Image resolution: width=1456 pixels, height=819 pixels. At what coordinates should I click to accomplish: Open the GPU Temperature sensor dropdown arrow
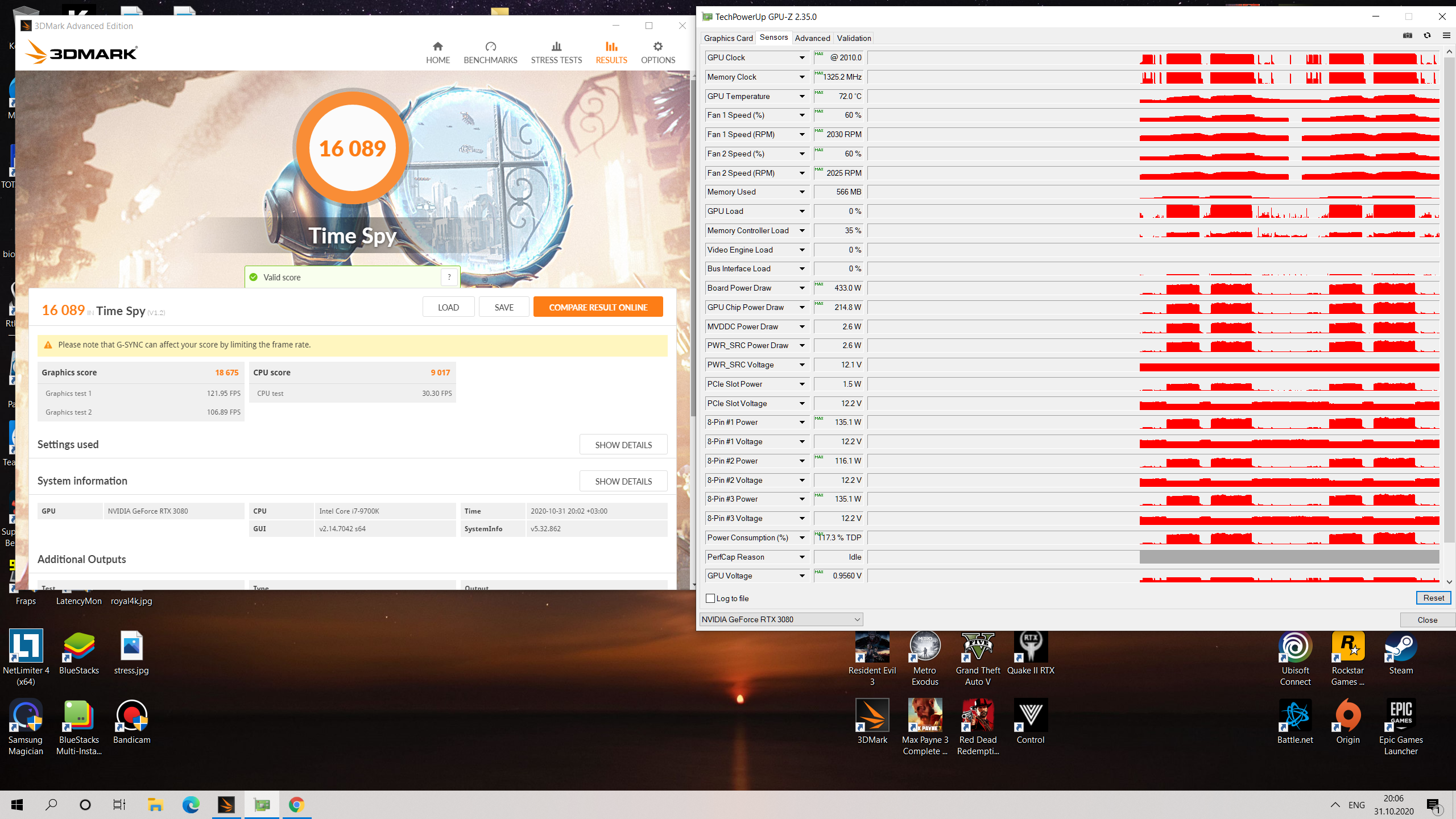[802, 96]
